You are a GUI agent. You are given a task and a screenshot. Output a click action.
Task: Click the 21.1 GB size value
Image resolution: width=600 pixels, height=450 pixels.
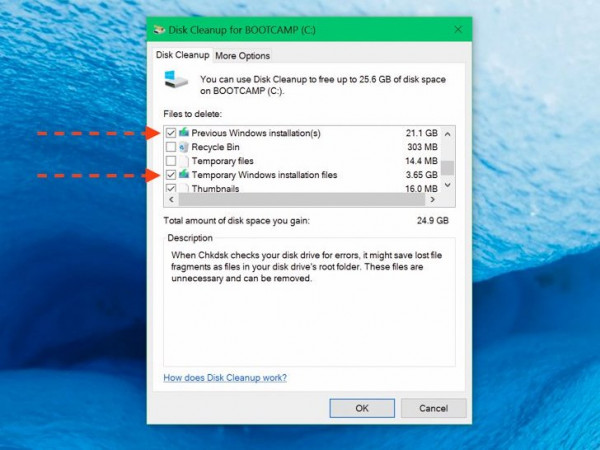pyautogui.click(x=422, y=133)
